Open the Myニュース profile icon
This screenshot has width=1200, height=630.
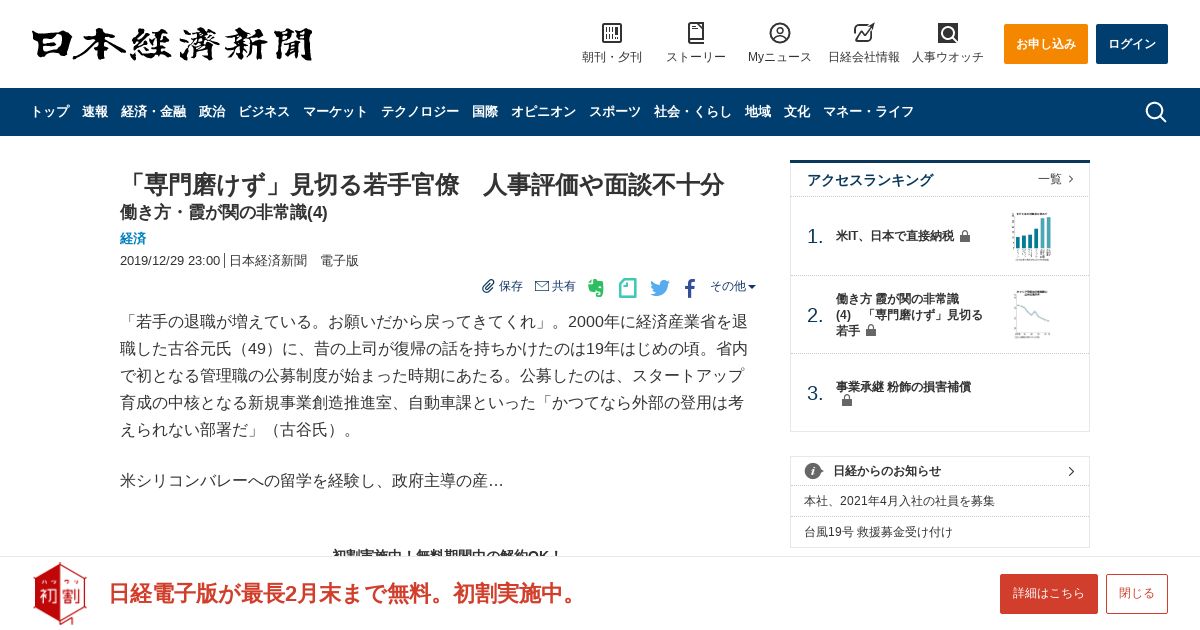(780, 33)
